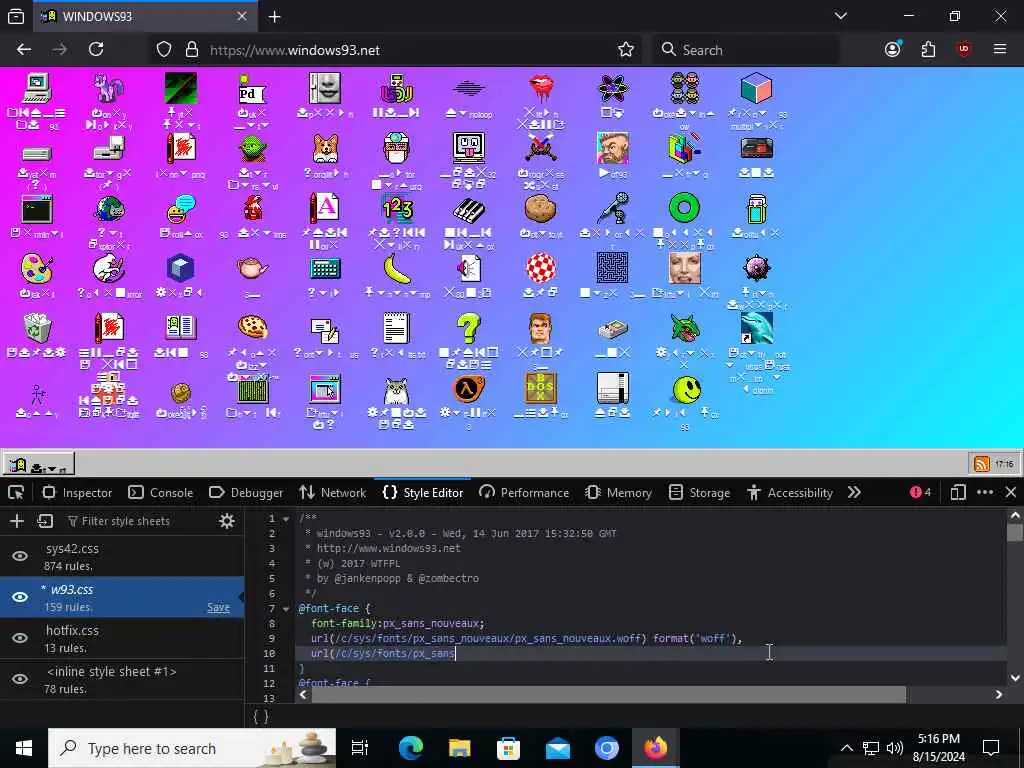Open the Pd document desktop icon
Viewport: 1024px width, 768px height.
[x=252, y=89]
